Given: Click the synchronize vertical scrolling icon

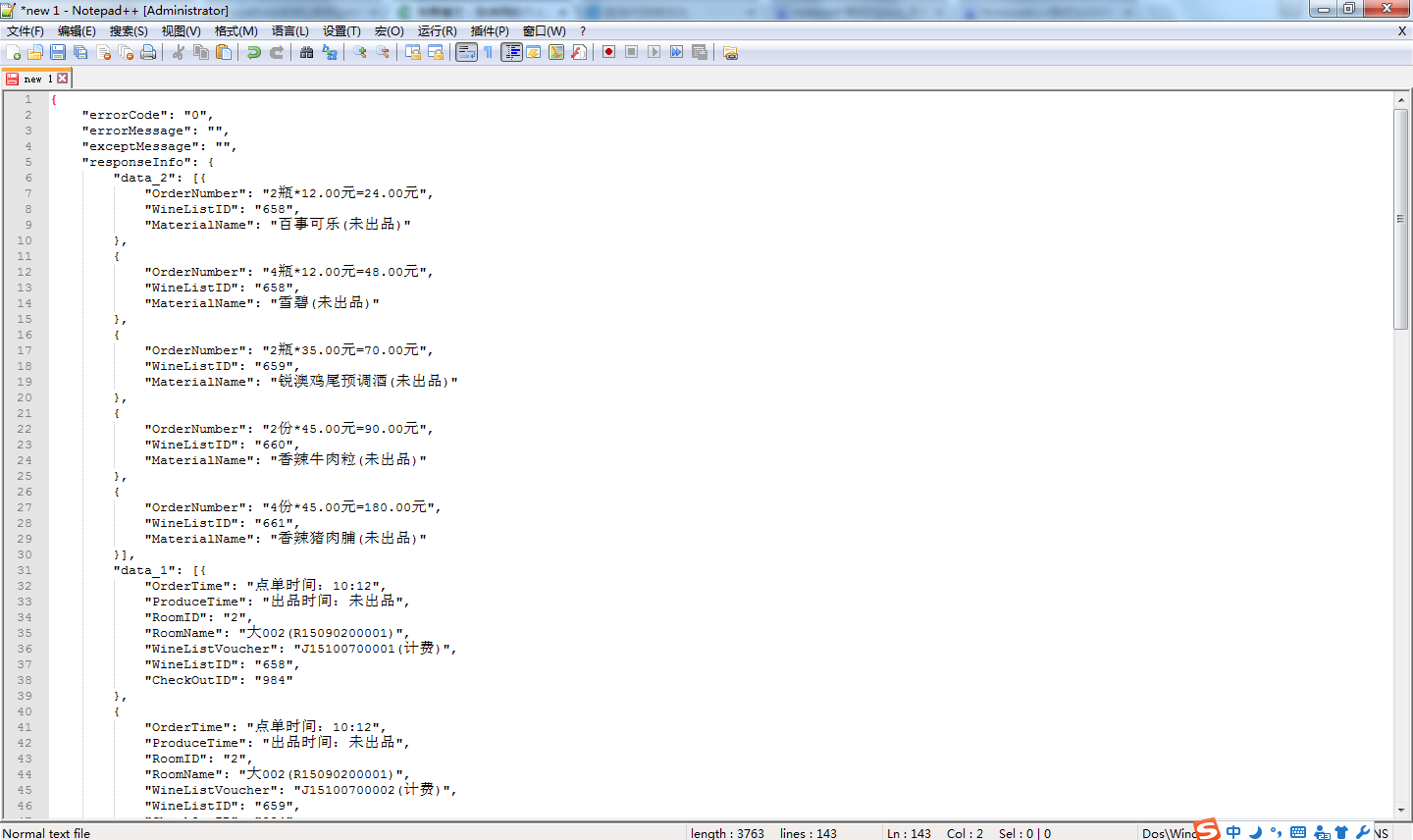Looking at the screenshot, I should pos(413,52).
